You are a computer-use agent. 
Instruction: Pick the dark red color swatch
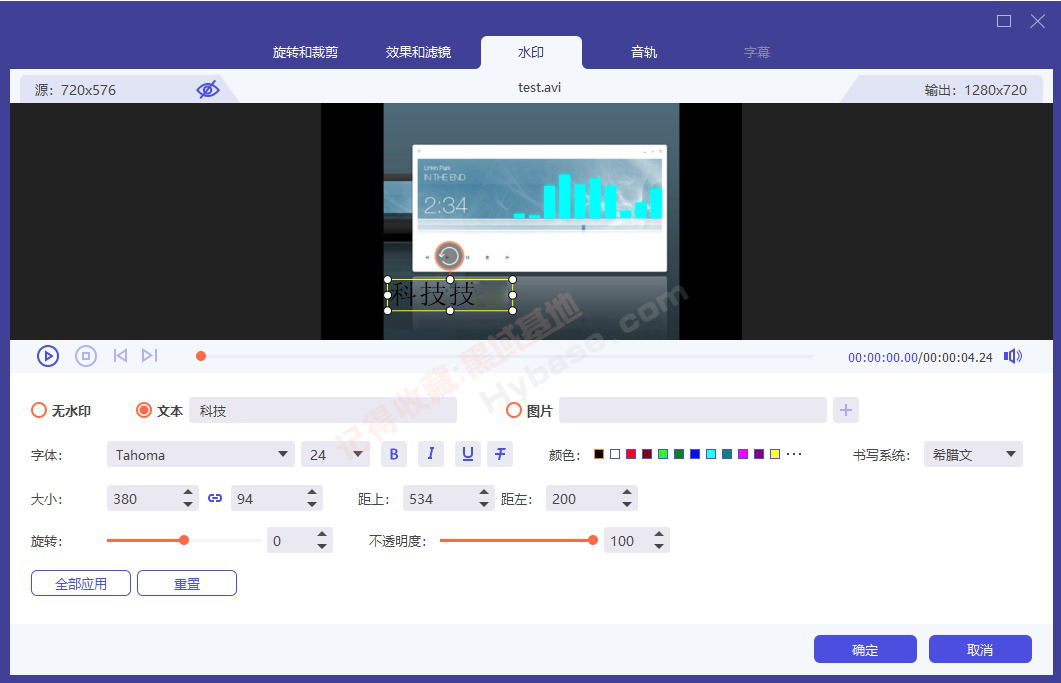coord(647,454)
